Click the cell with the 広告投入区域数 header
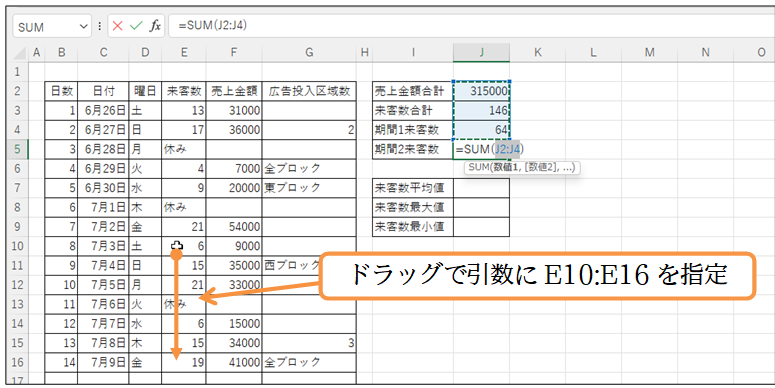 tap(309, 91)
